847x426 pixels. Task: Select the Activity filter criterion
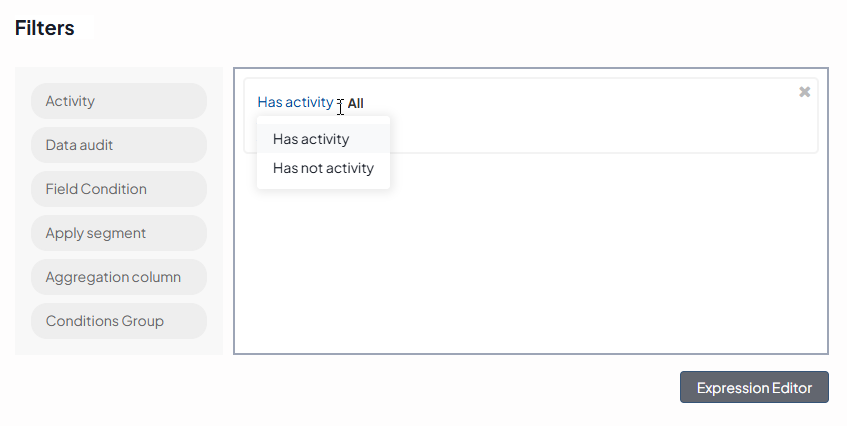click(x=119, y=101)
